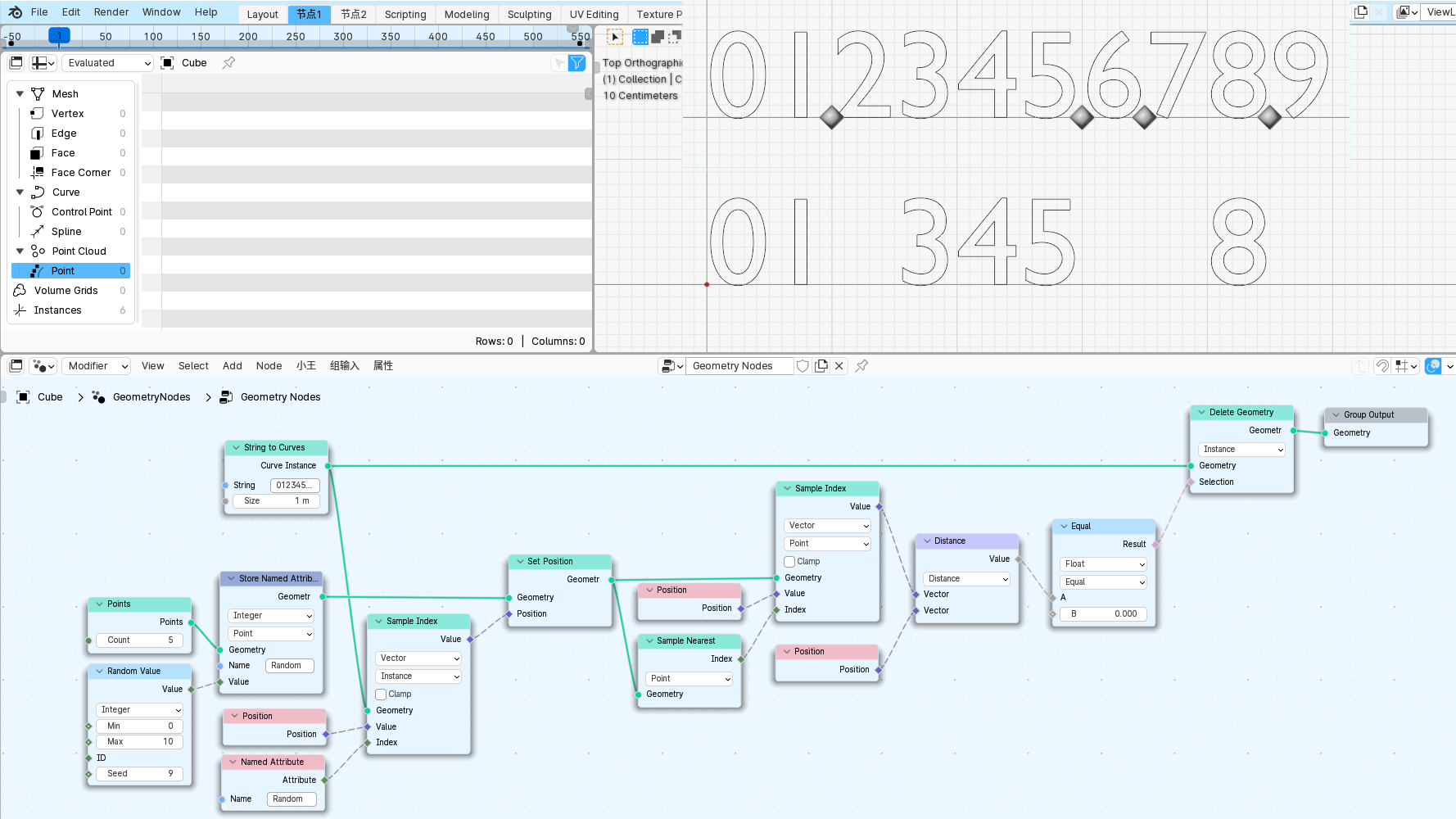Click the Blender logo icon
Image resolution: width=1456 pixels, height=819 pixels.
(x=15, y=12)
